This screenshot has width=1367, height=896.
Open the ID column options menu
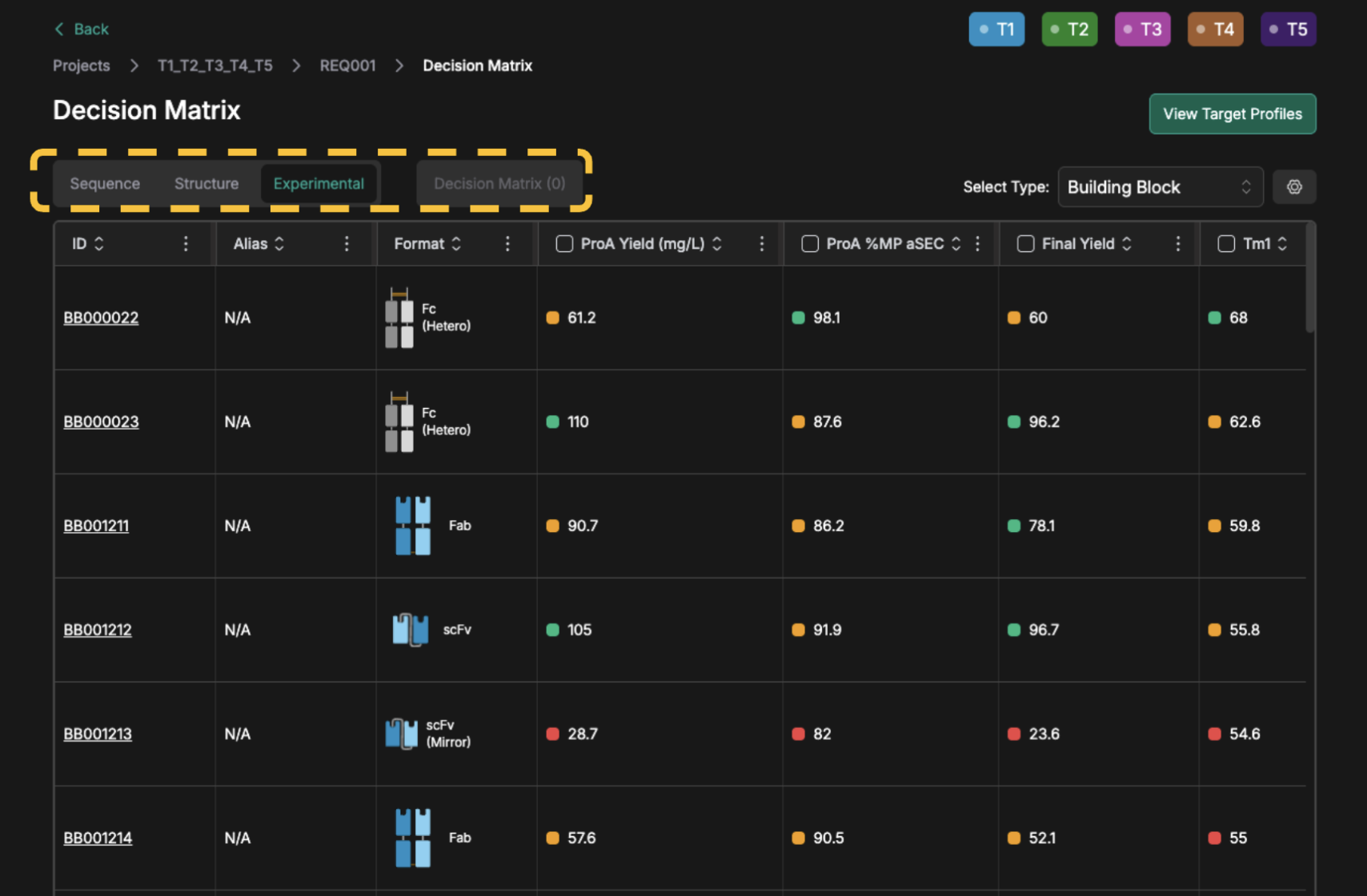[x=186, y=244]
